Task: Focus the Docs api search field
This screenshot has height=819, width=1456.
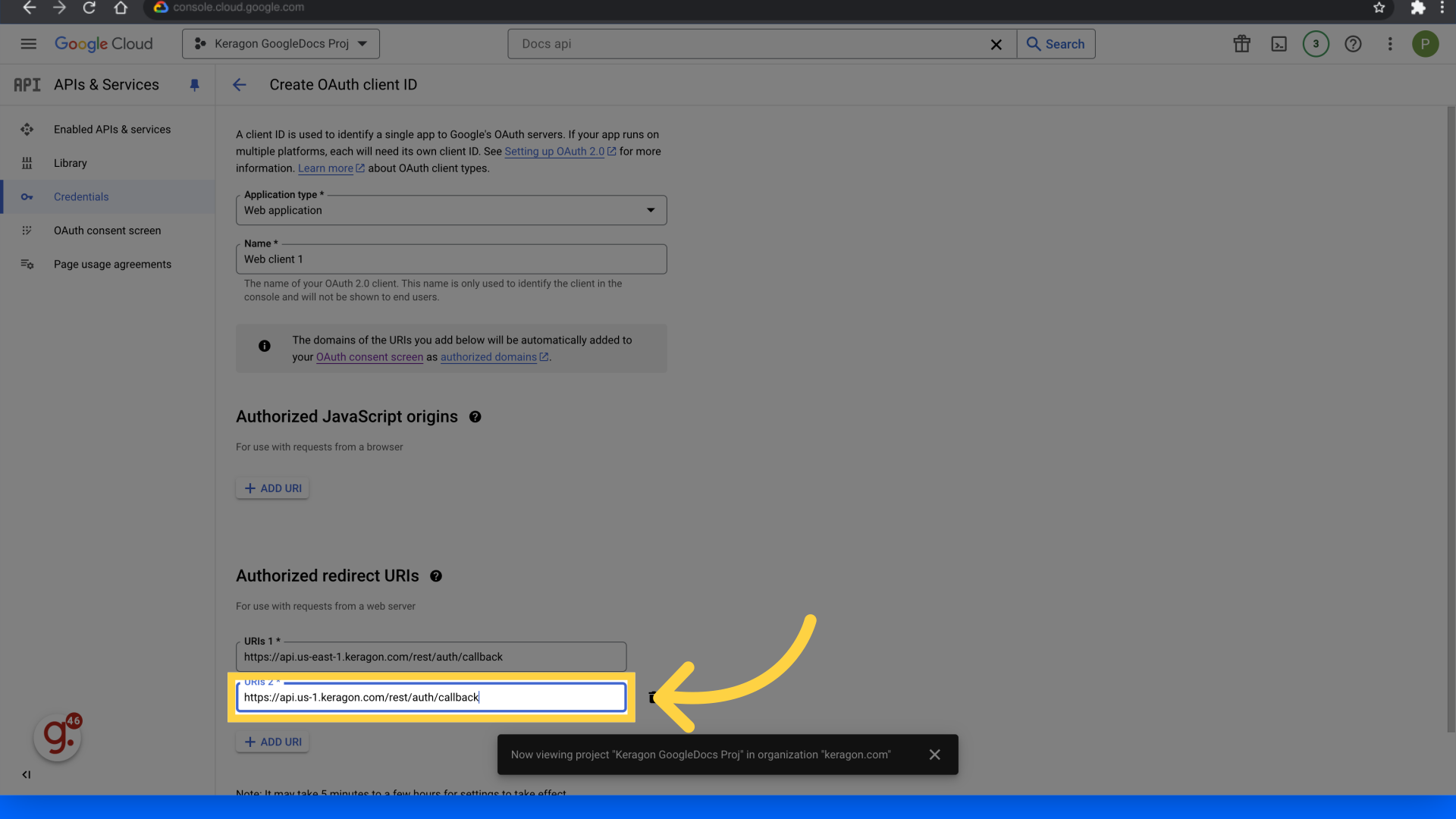Action: (x=751, y=44)
